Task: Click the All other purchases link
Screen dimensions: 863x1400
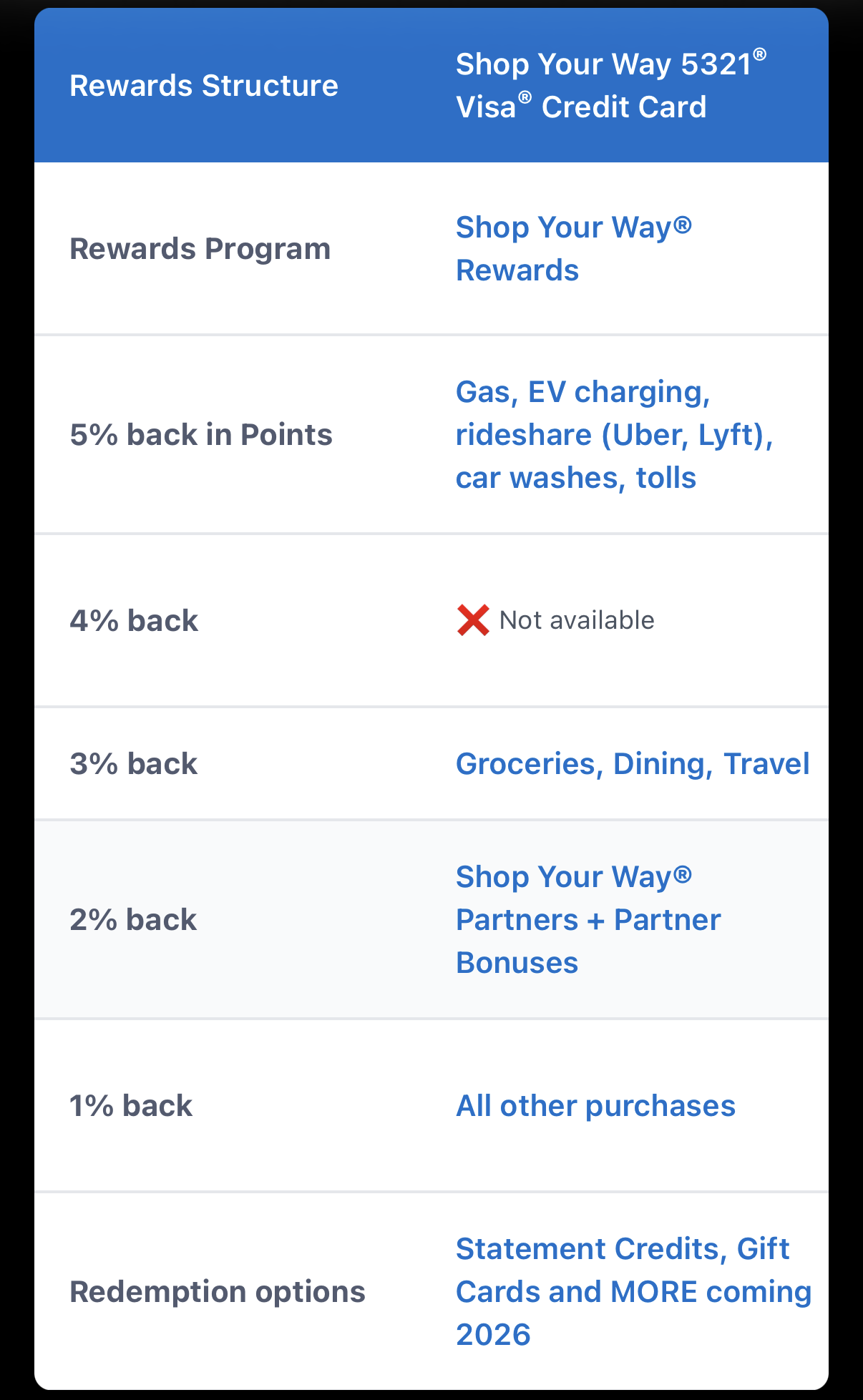Action: pyautogui.click(x=595, y=1106)
